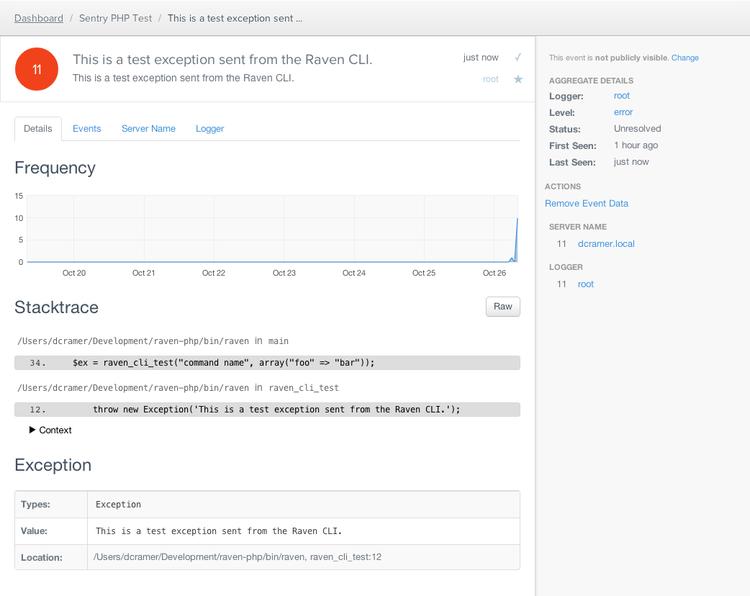750x596 pixels.
Task: Click error level link
Action: [x=623, y=112]
